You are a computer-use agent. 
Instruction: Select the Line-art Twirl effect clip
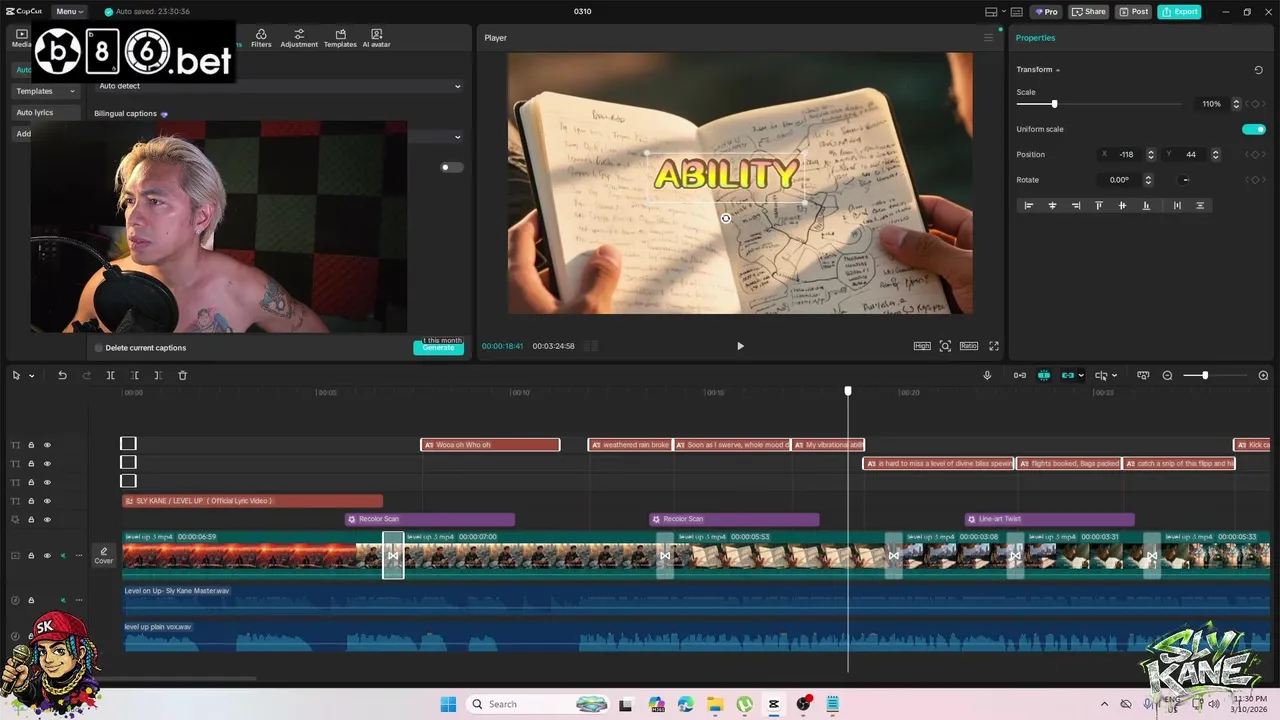click(x=1049, y=519)
